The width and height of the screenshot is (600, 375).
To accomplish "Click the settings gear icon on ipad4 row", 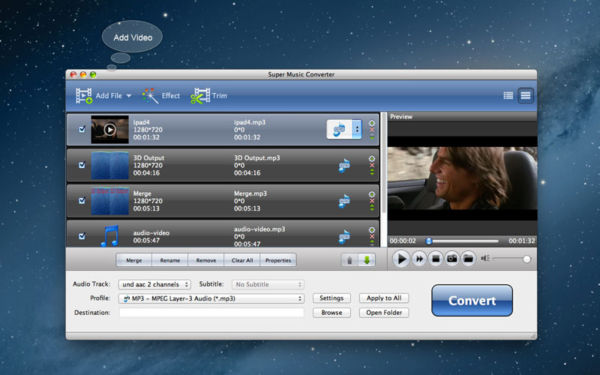I will click(x=372, y=123).
